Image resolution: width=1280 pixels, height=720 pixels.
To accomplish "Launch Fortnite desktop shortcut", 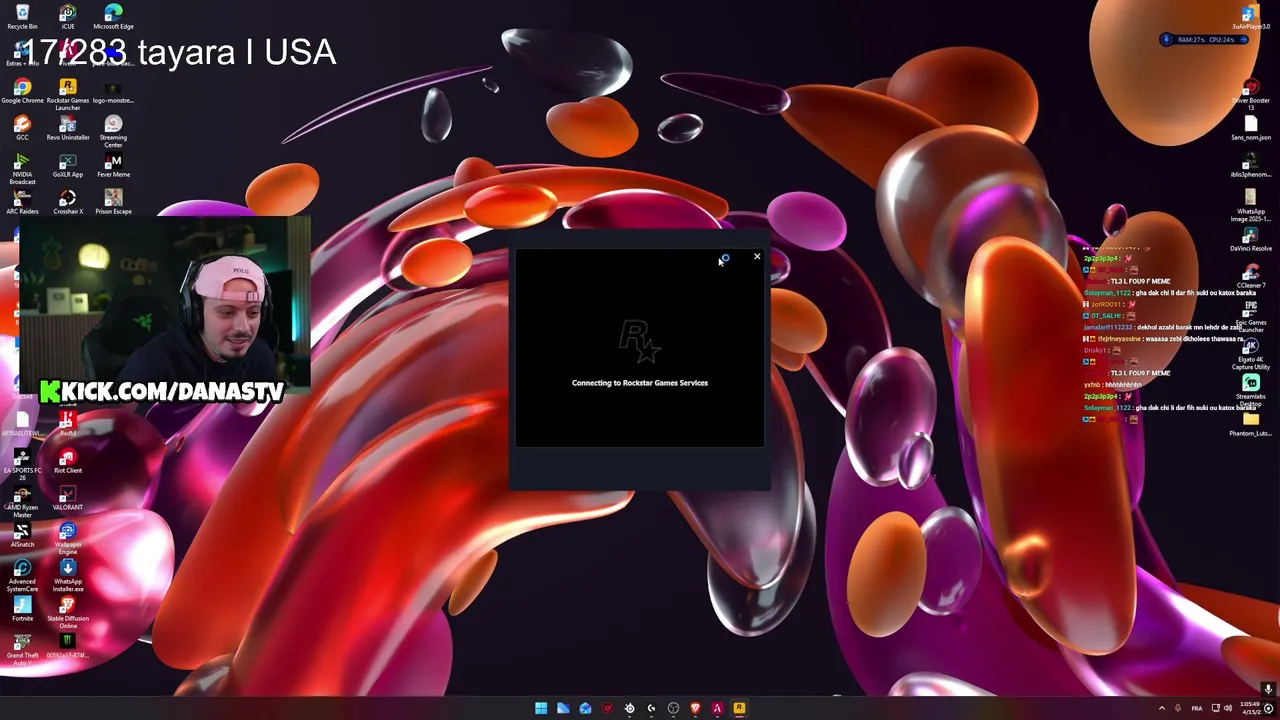I will pos(22,609).
